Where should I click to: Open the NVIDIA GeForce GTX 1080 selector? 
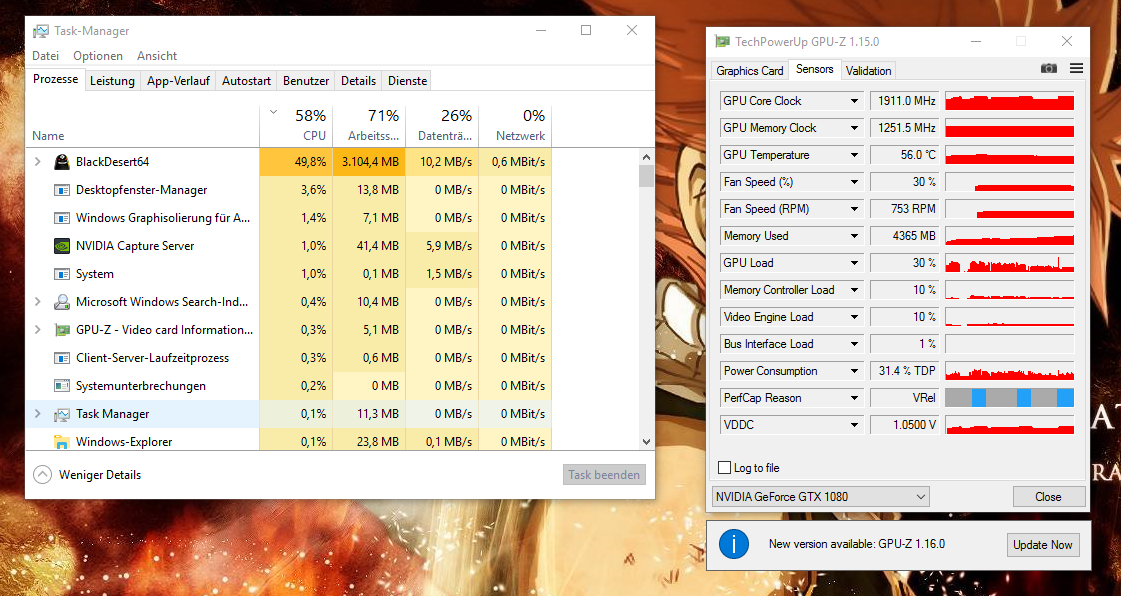821,497
